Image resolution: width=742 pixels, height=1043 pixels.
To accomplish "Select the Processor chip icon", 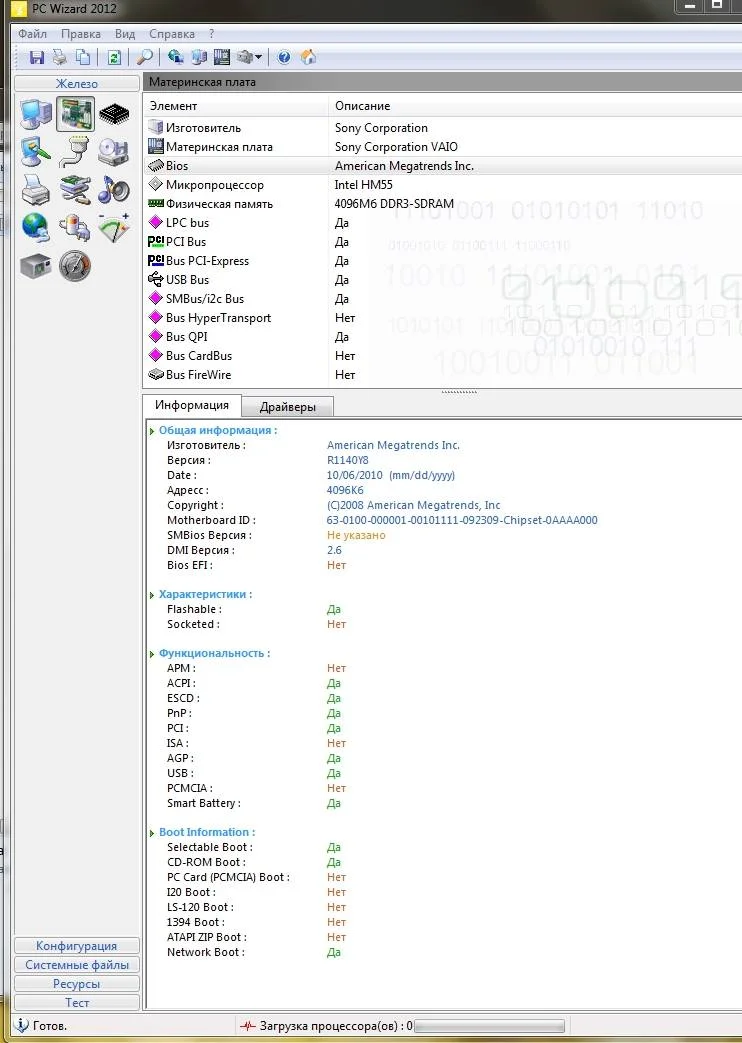I will click(114, 114).
